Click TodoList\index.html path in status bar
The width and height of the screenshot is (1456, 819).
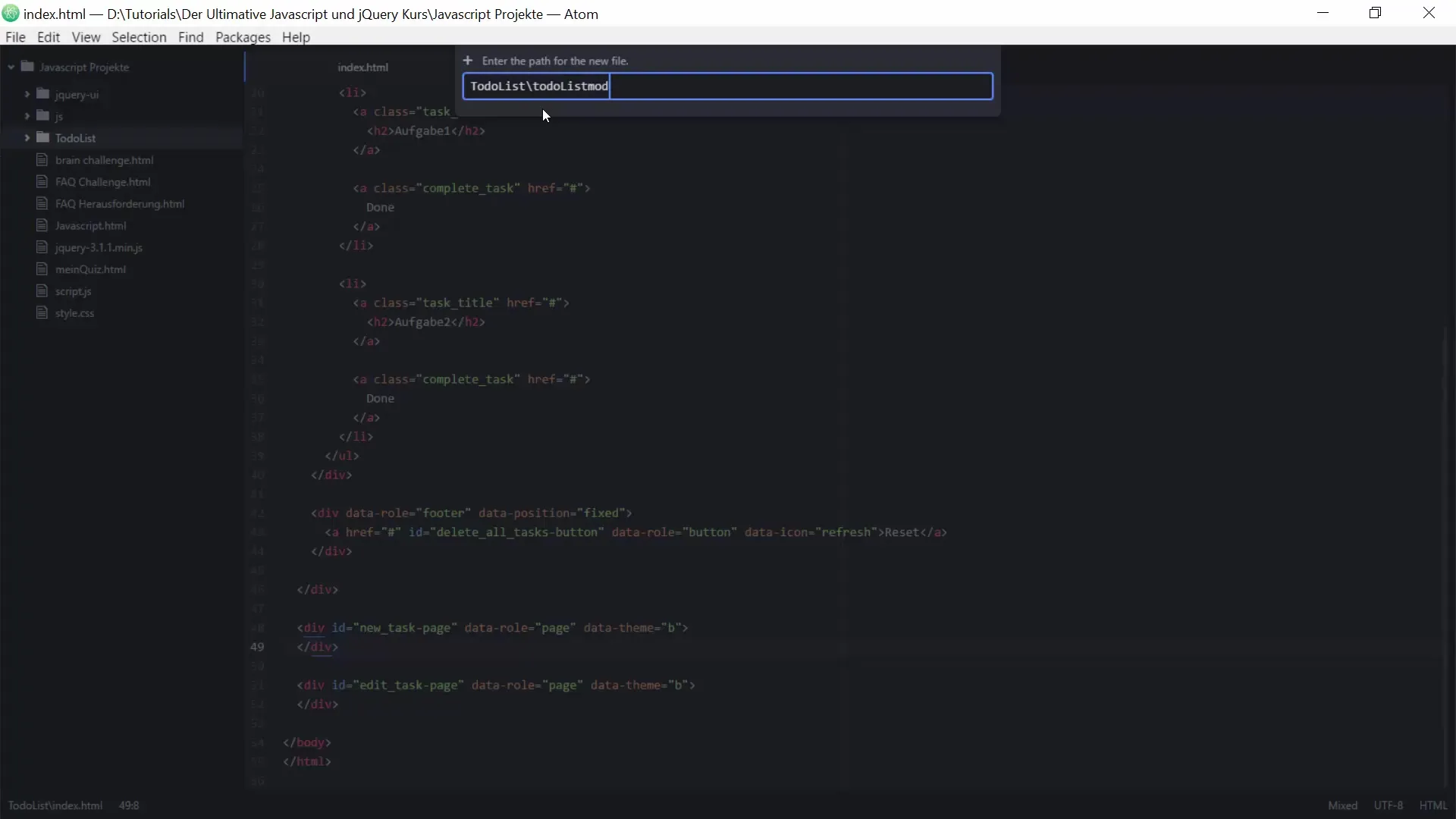tap(55, 805)
